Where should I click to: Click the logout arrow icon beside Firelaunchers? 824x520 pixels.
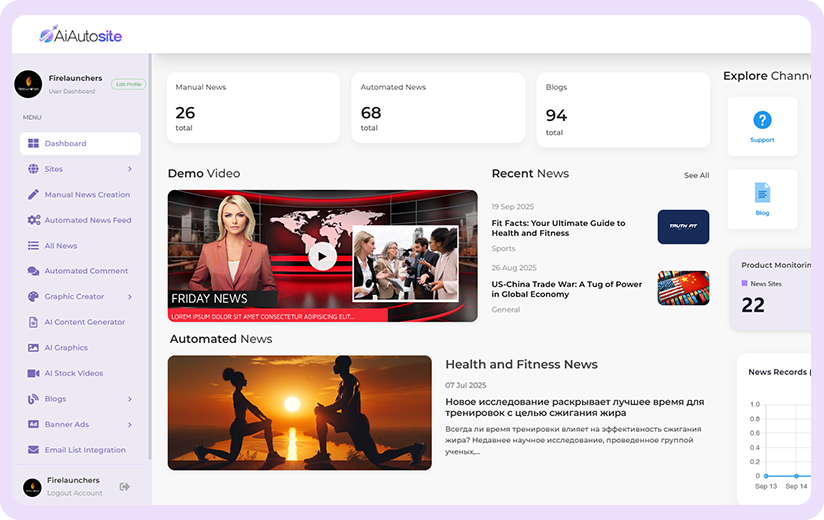125,487
